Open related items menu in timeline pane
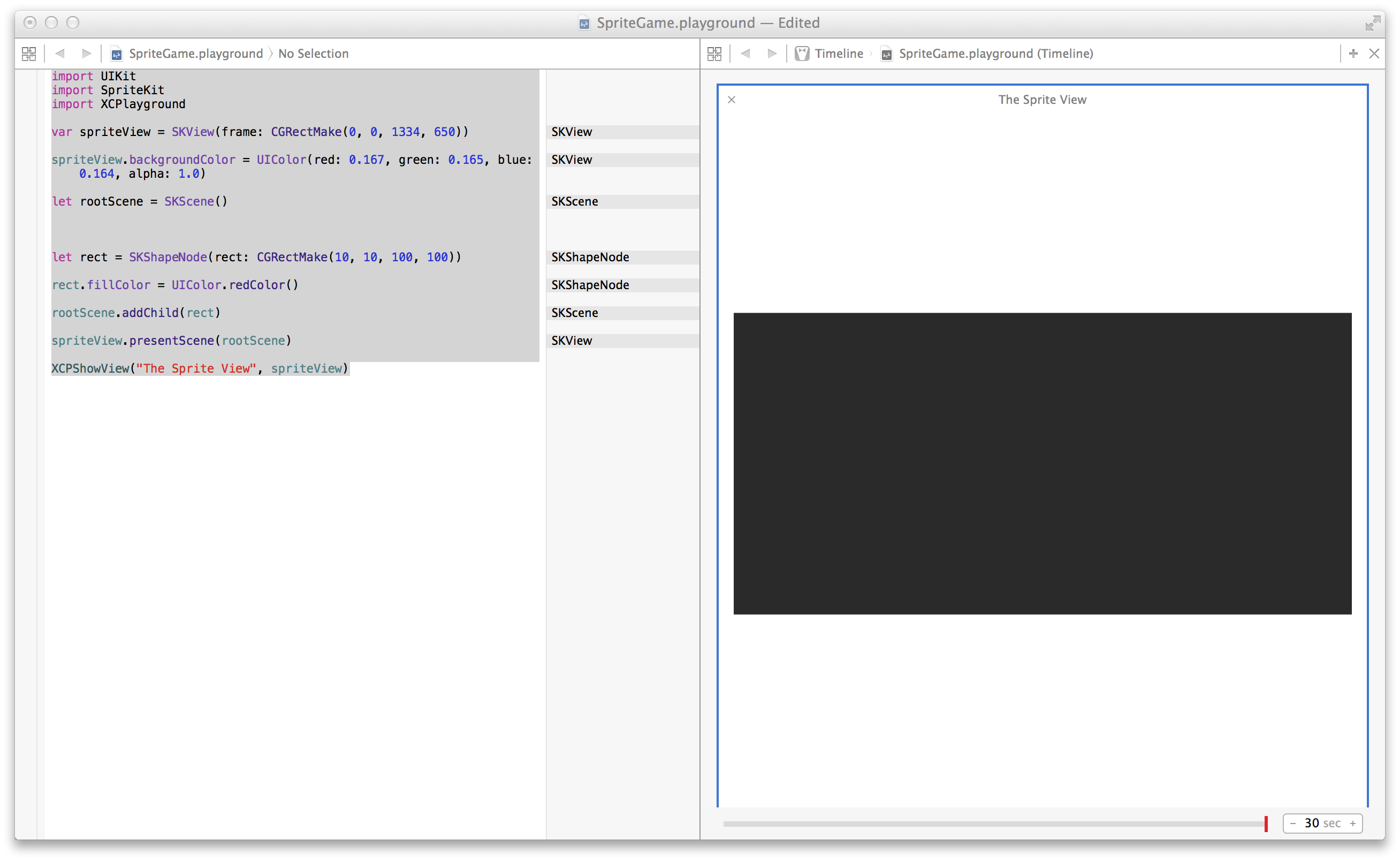1400x861 pixels. [714, 54]
